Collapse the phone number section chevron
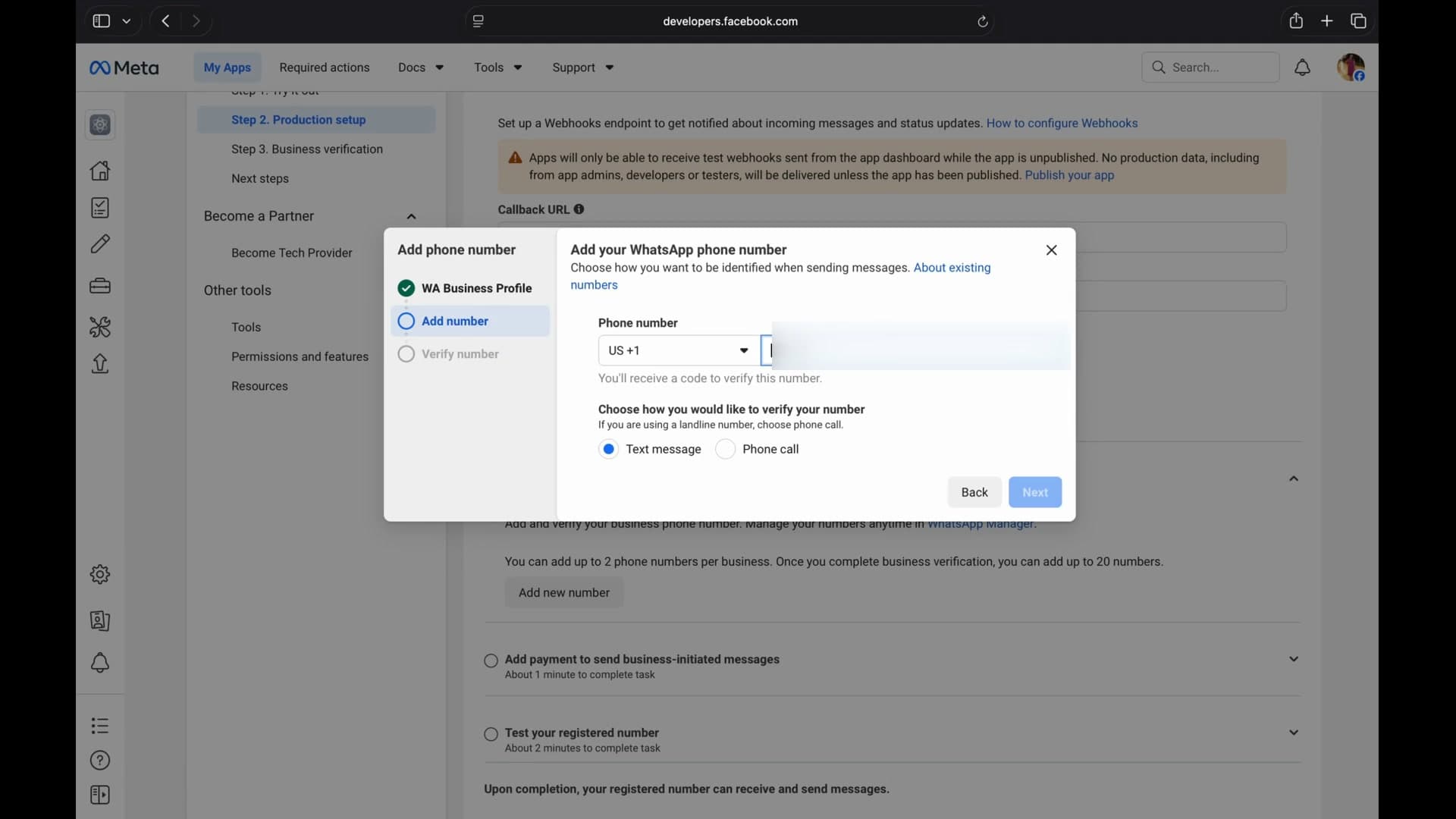1456x819 pixels. click(x=1294, y=479)
